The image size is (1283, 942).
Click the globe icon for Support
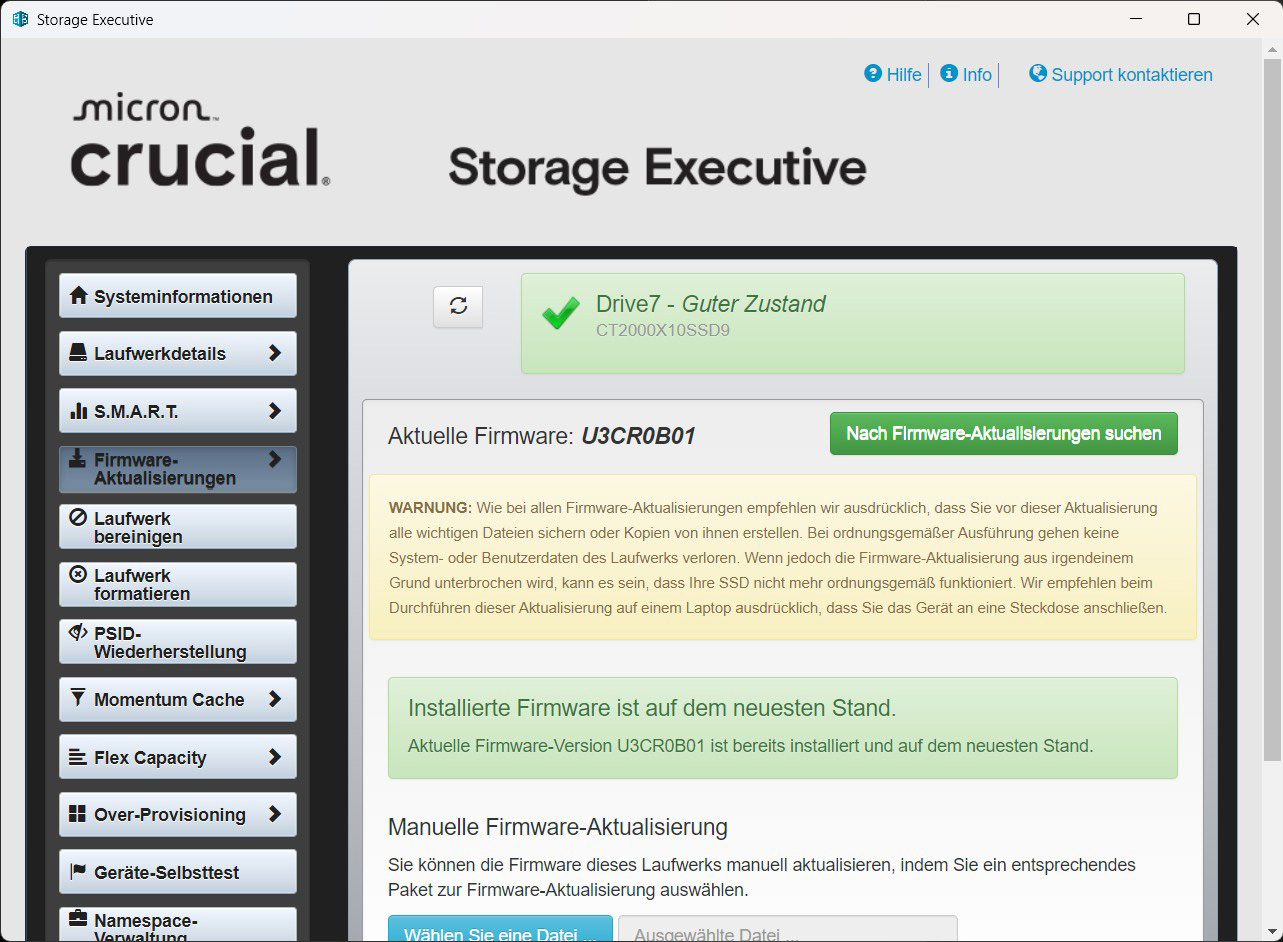click(x=1038, y=74)
